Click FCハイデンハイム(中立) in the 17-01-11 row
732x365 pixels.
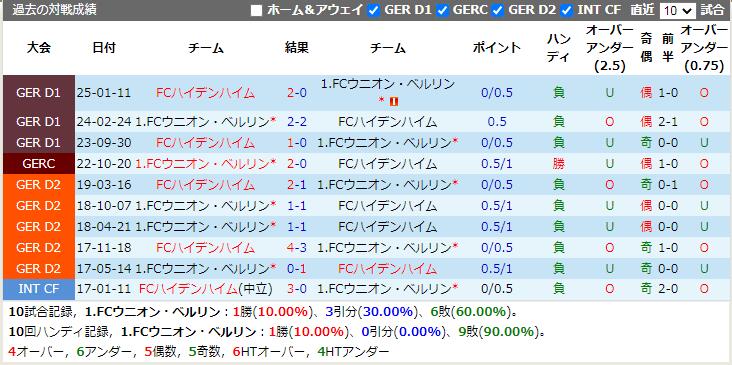(205, 289)
